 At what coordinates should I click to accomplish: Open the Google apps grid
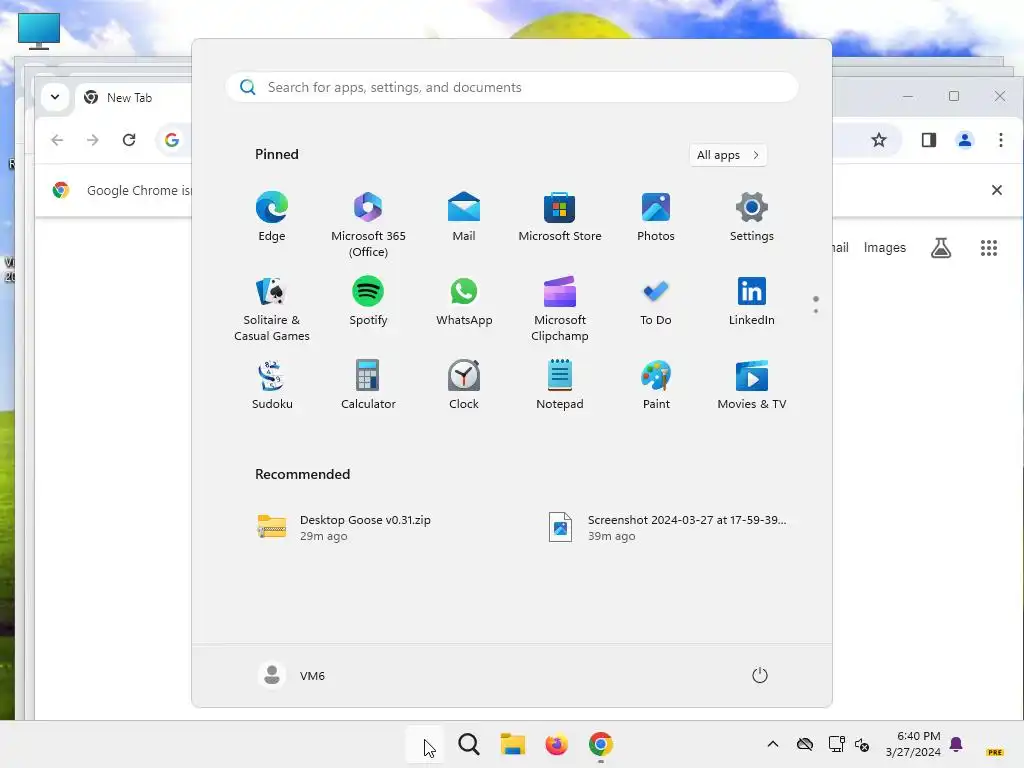click(x=989, y=248)
